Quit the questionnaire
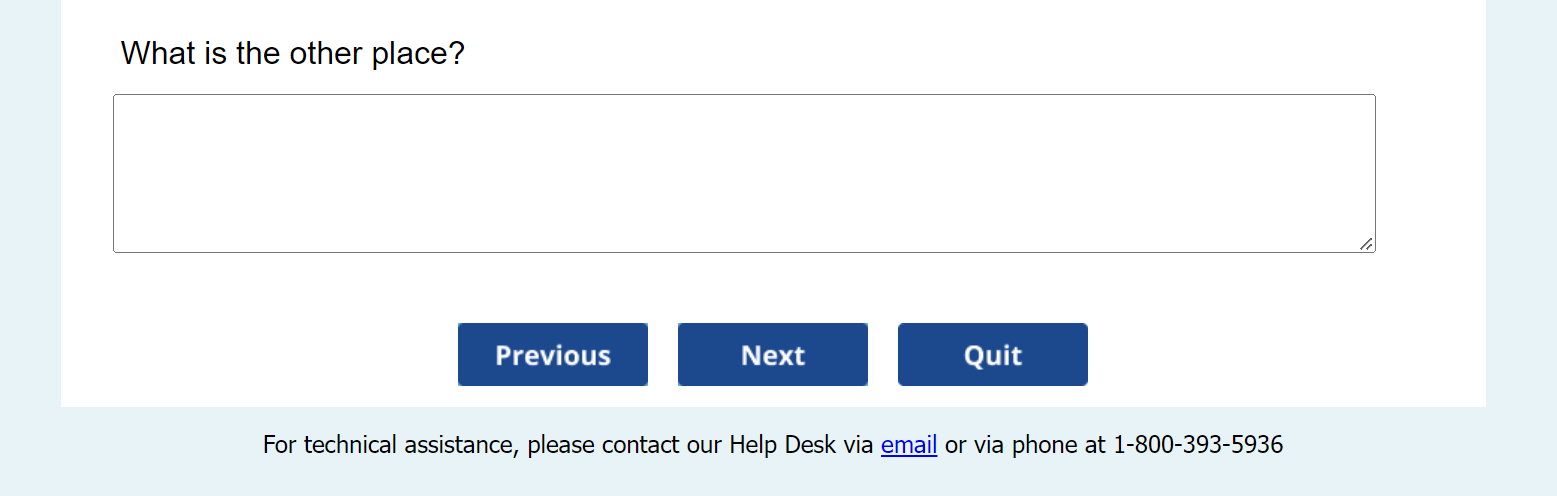 [x=992, y=355]
